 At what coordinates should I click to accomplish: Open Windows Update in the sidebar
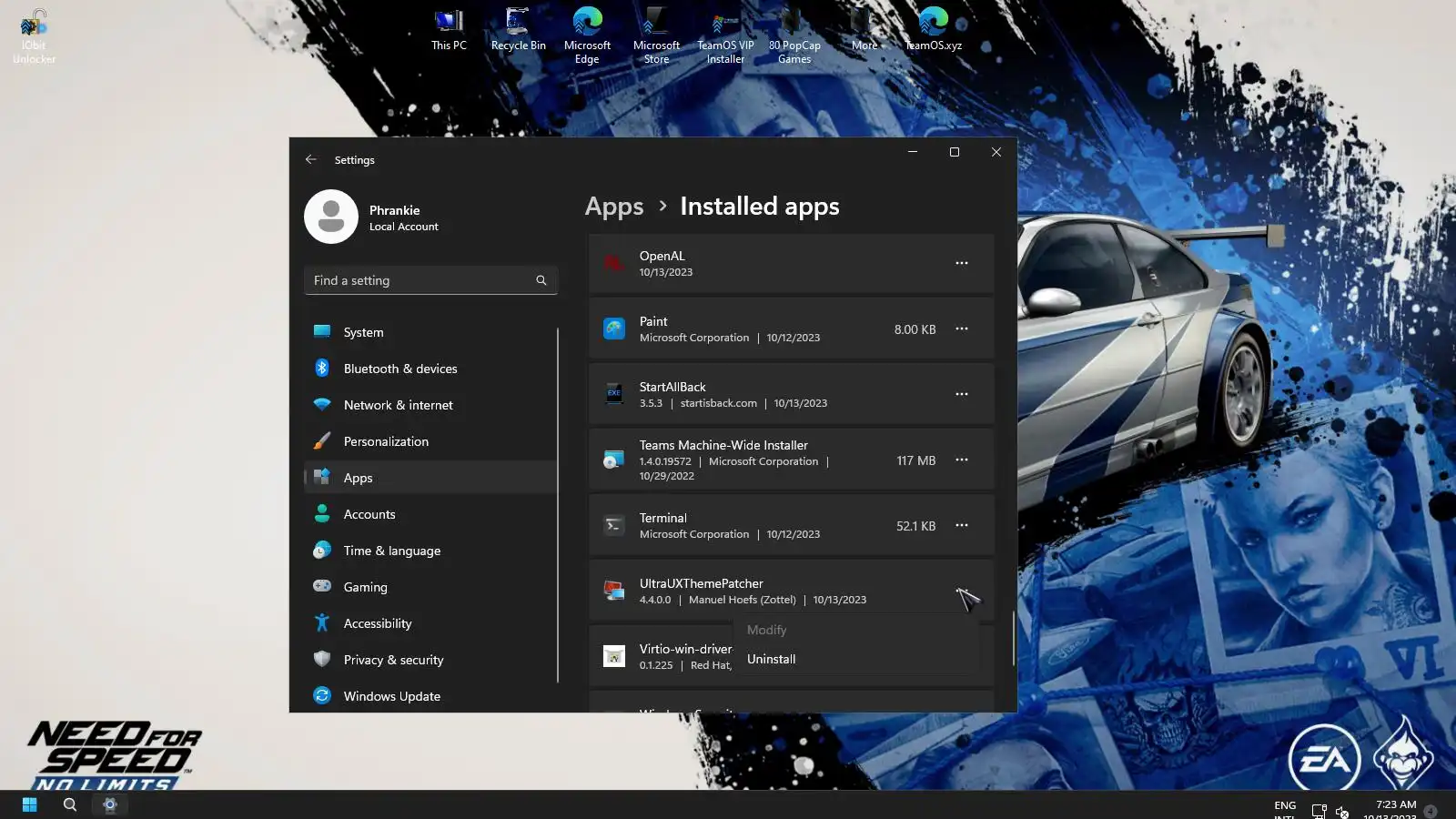point(430,696)
